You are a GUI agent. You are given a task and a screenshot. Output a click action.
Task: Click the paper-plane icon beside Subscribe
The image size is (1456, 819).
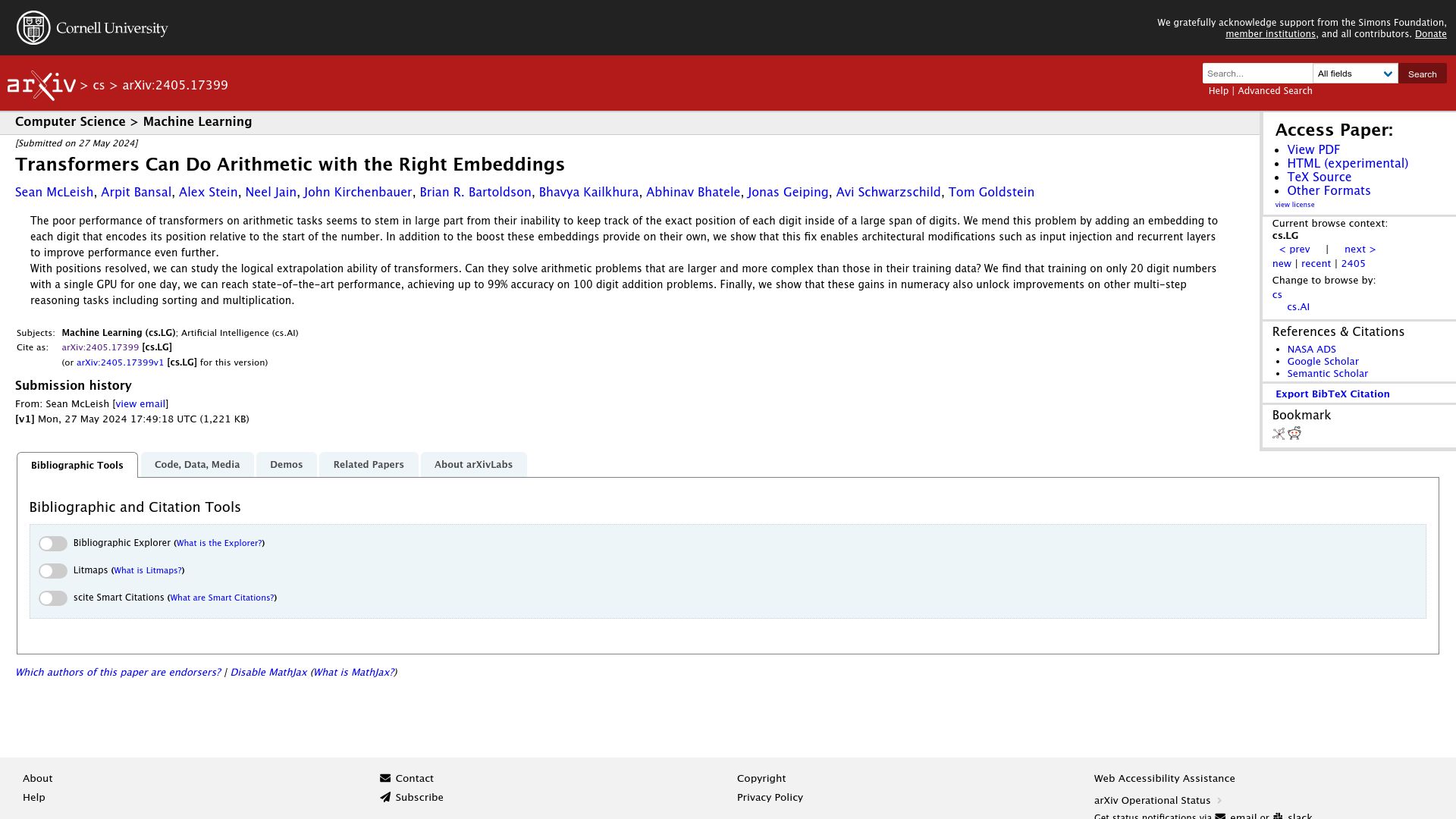385,797
